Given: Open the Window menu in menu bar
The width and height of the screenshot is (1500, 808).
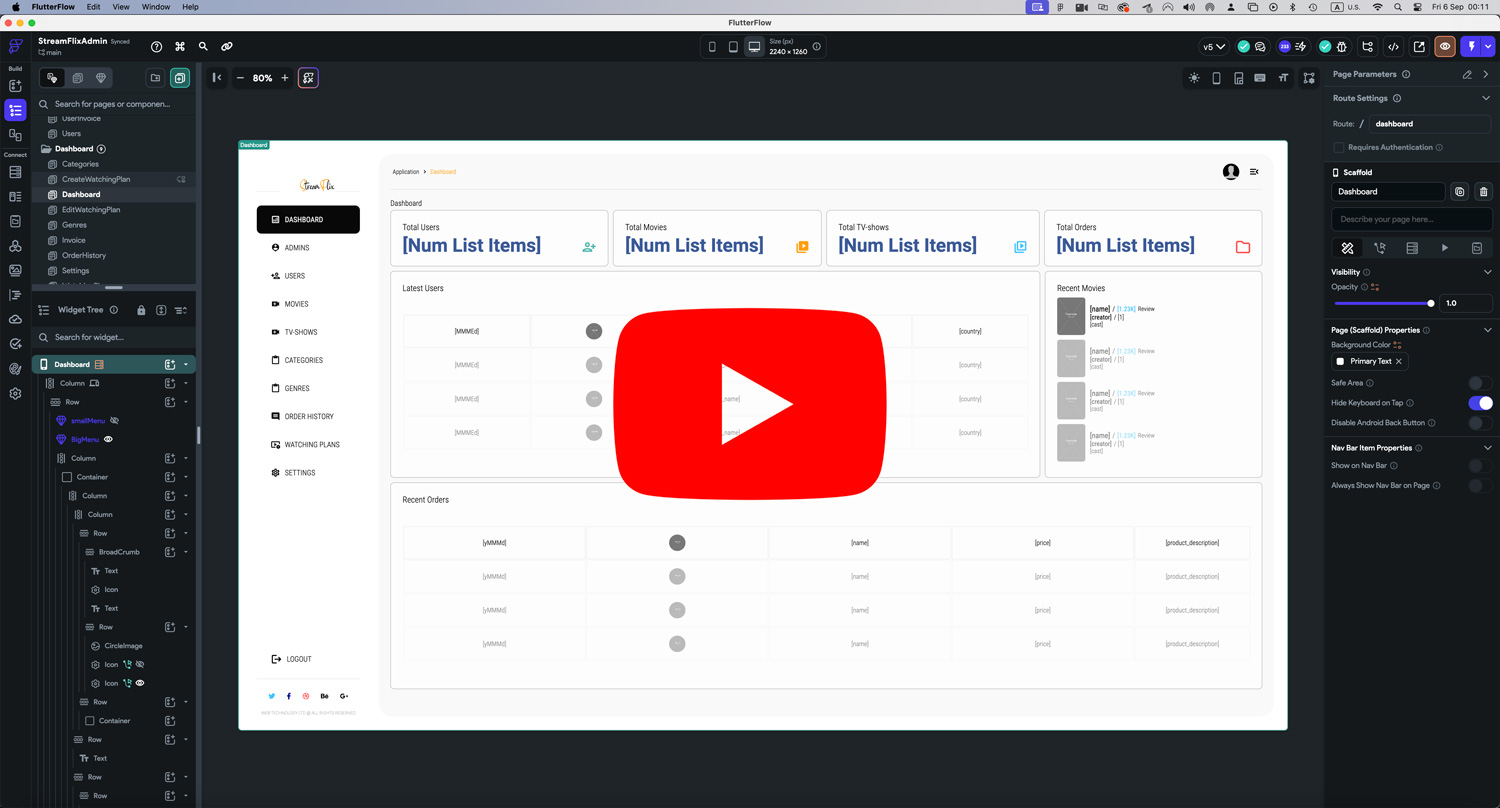Looking at the screenshot, I should 156,7.
